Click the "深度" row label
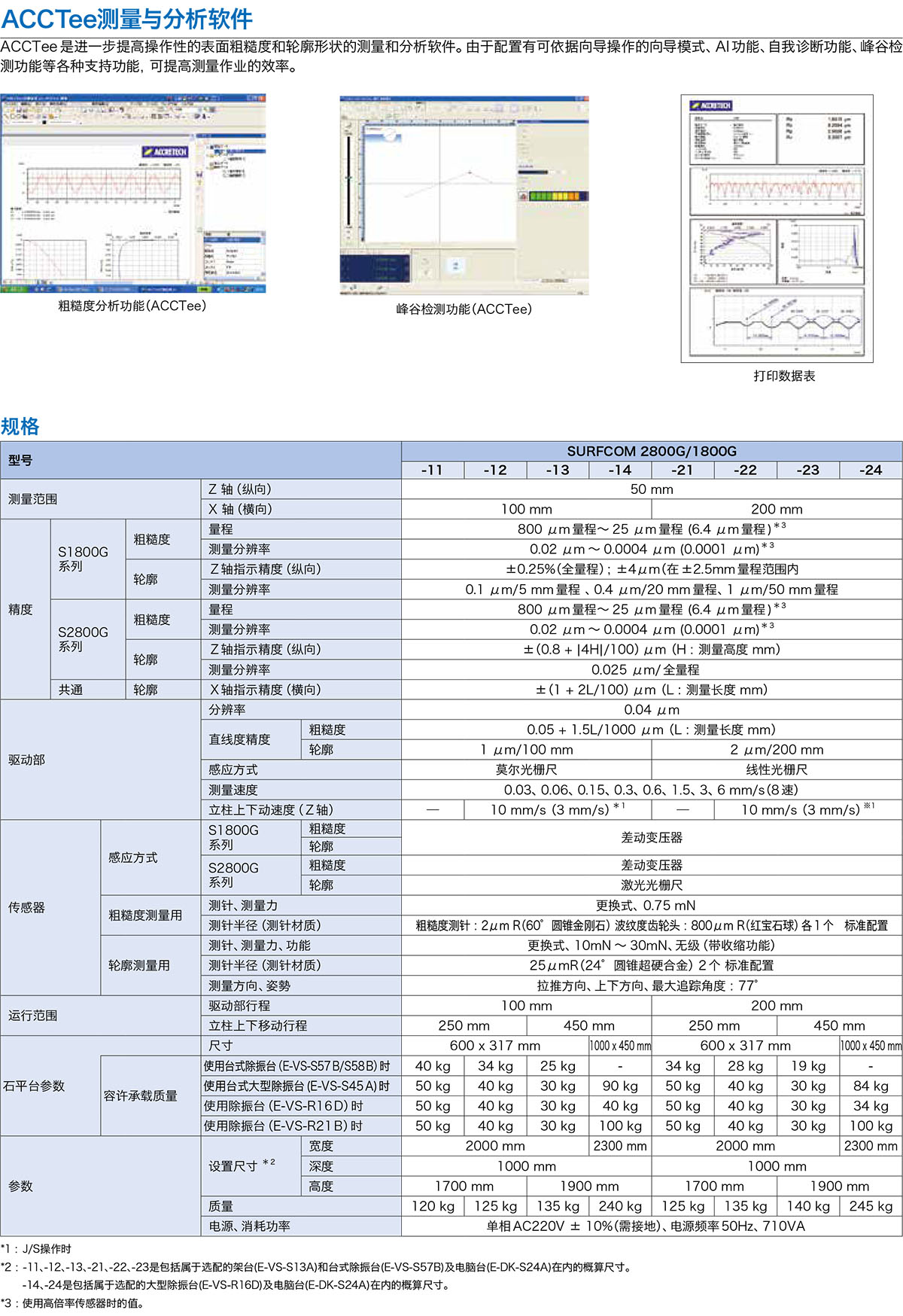 point(351,1166)
